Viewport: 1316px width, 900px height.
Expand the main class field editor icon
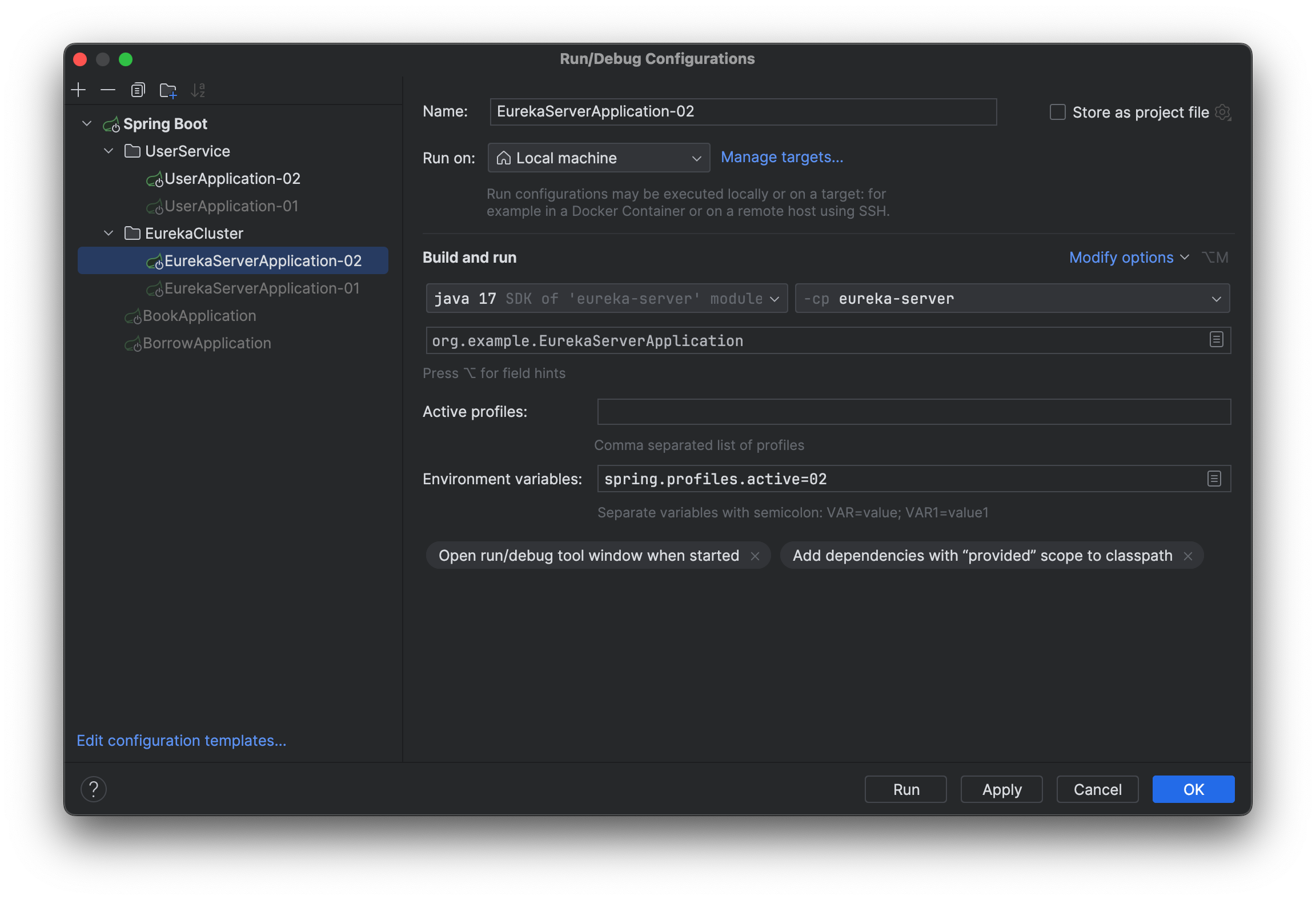coord(1215,340)
